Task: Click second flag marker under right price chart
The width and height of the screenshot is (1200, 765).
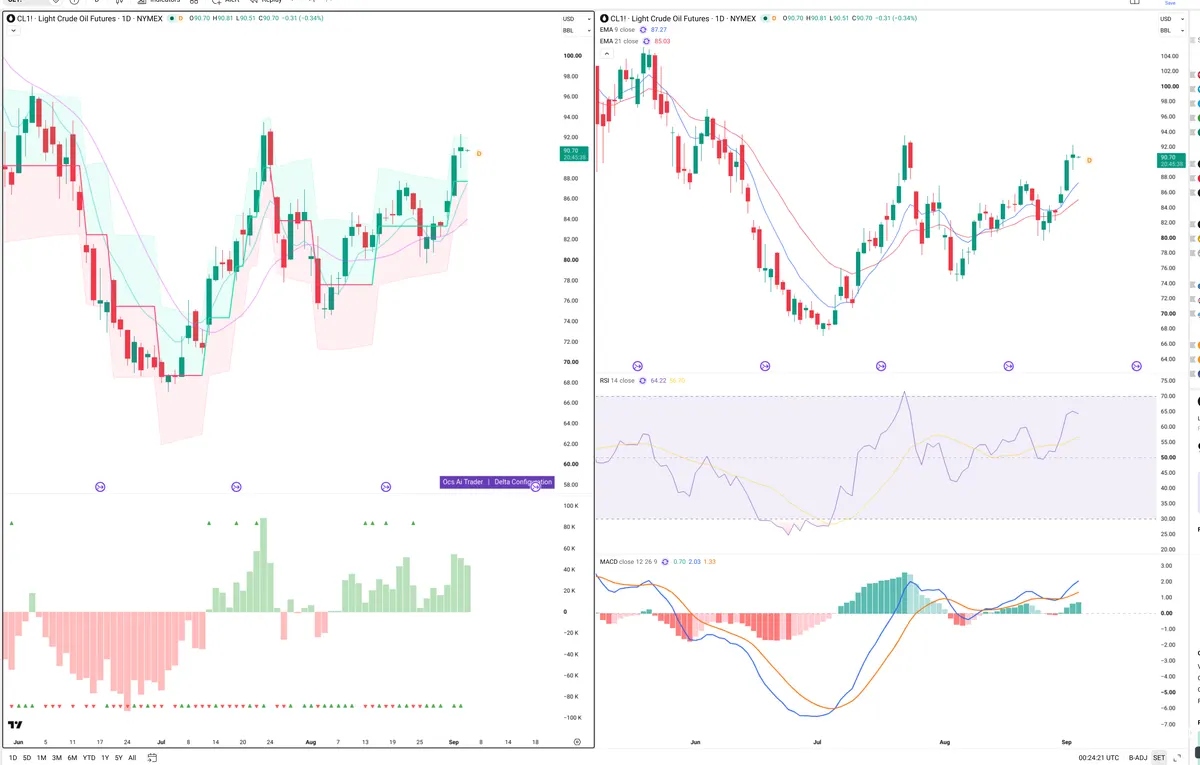Action: pos(766,366)
